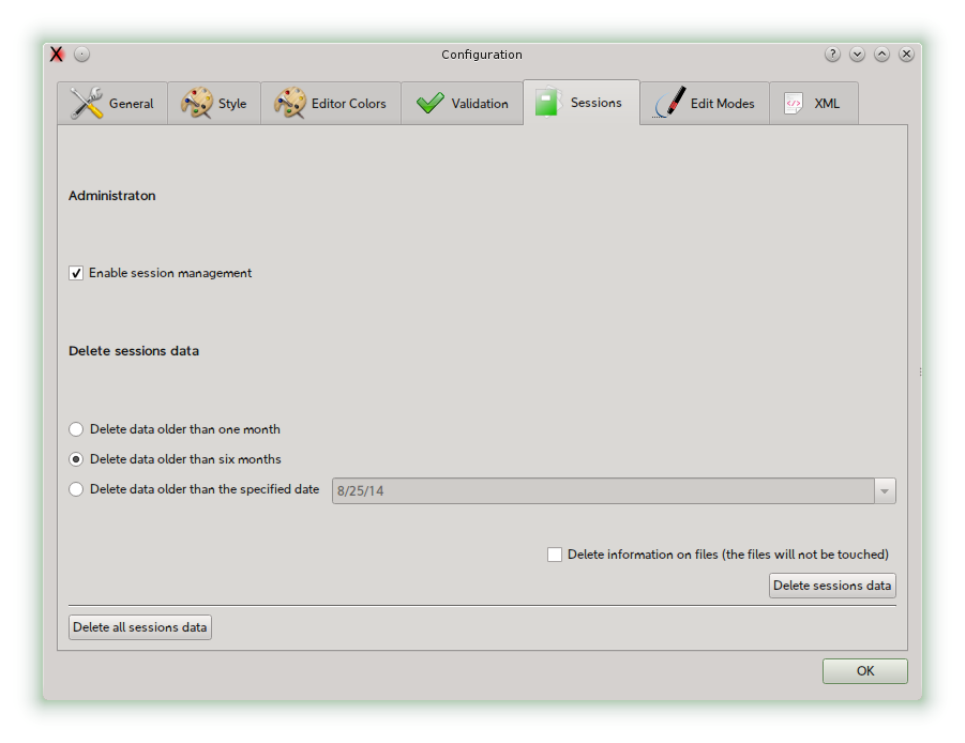Click the Delete sessions data button

pos(832,585)
